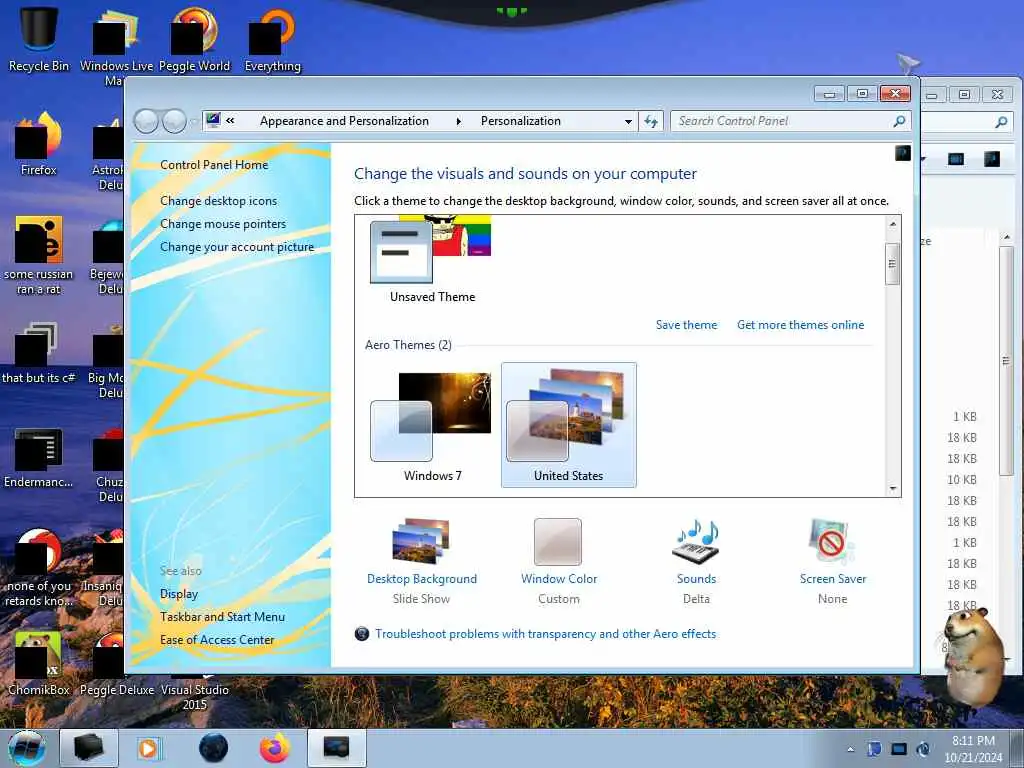The height and width of the screenshot is (768, 1024).
Task: Open the globe taskbar icon
Action: coord(214,748)
